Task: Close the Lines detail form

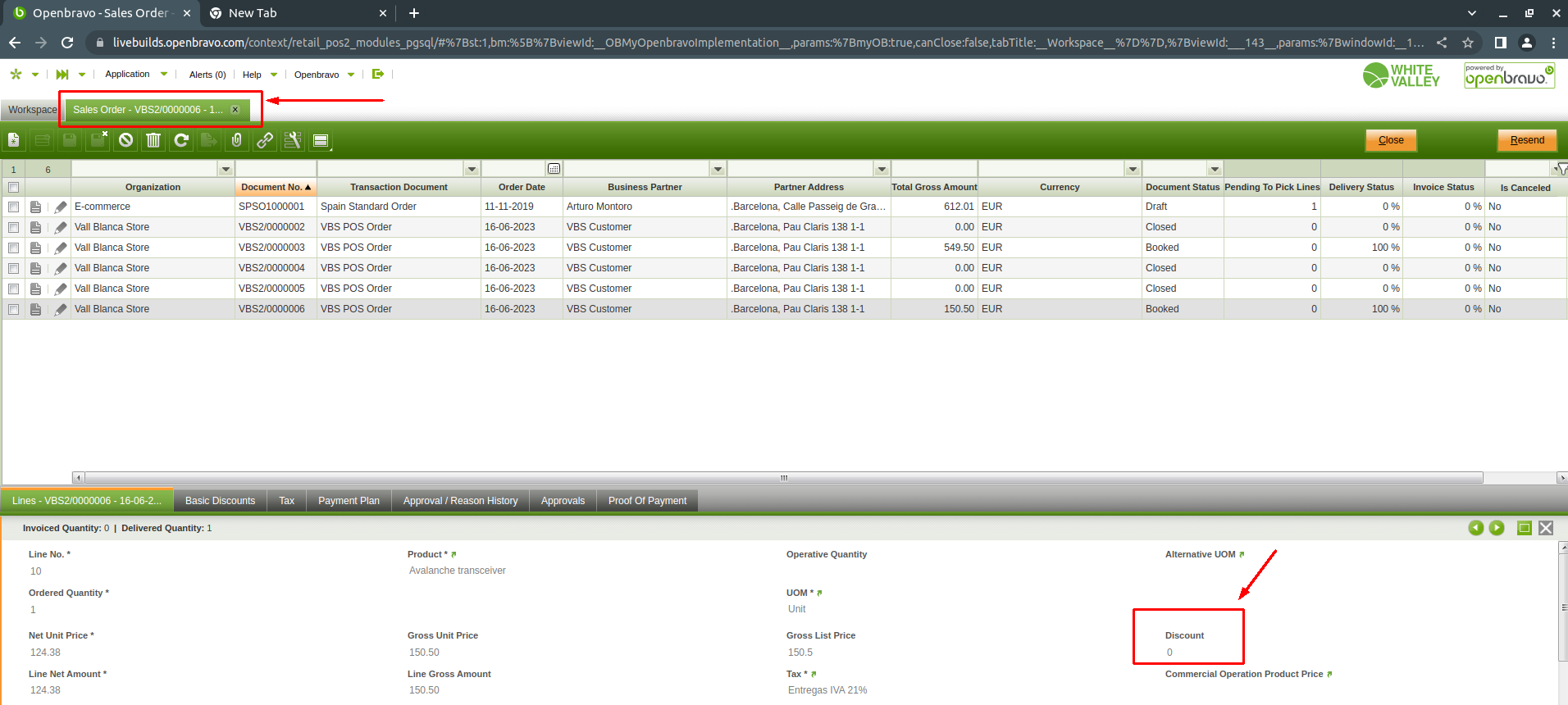Action: tap(1546, 528)
